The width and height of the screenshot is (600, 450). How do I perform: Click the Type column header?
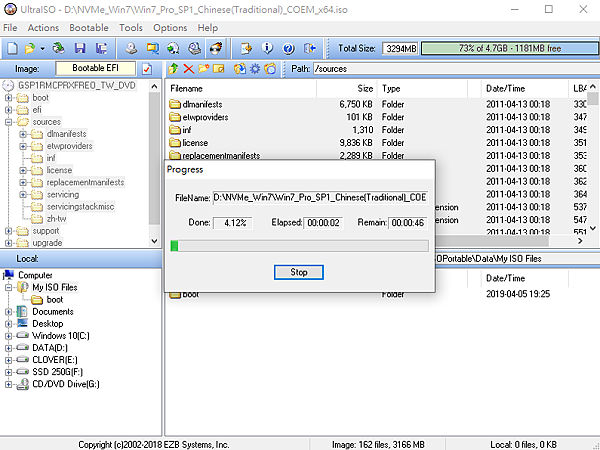[x=423, y=89]
